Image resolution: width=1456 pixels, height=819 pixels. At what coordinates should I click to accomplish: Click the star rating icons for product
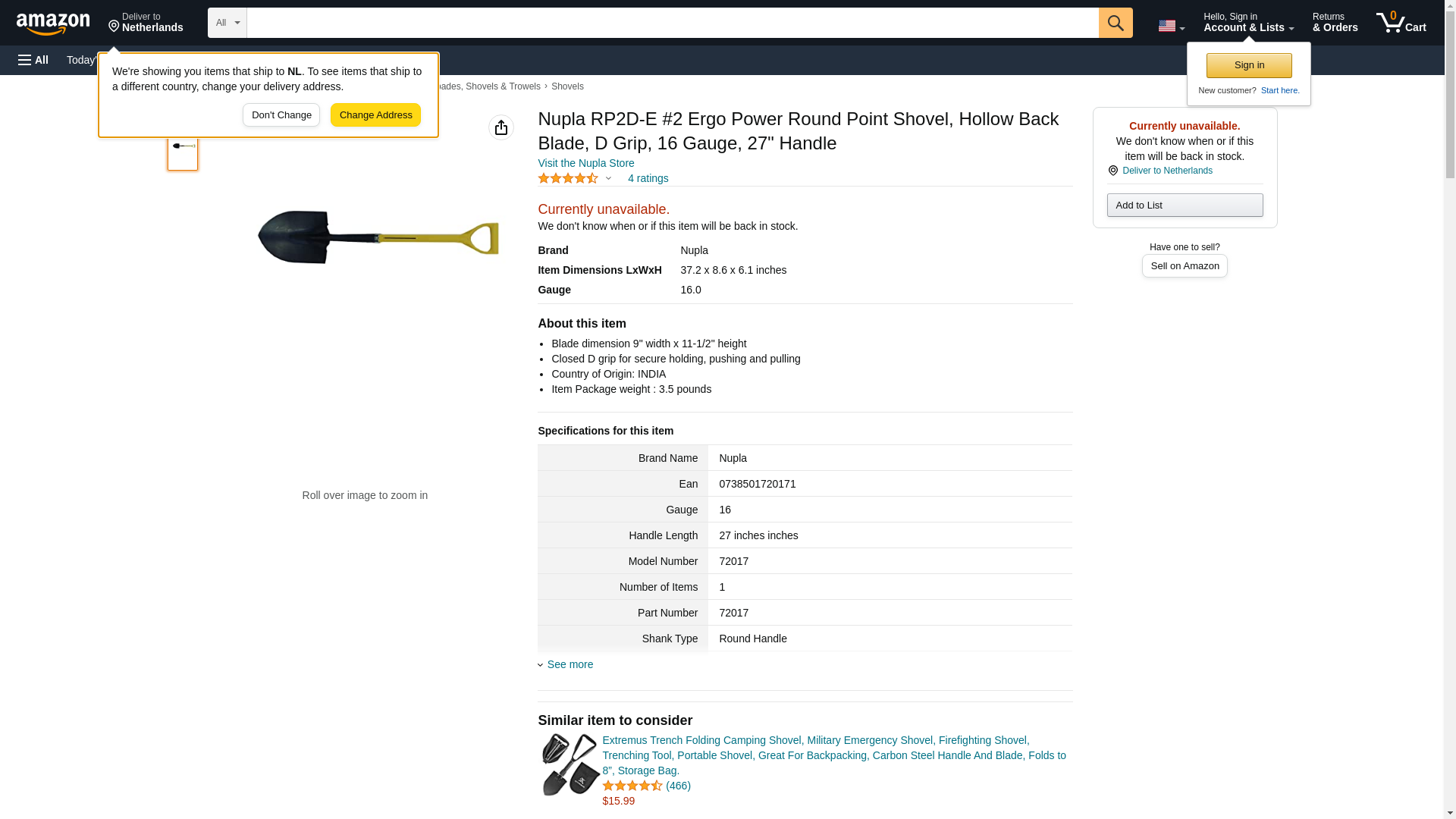pos(568,178)
